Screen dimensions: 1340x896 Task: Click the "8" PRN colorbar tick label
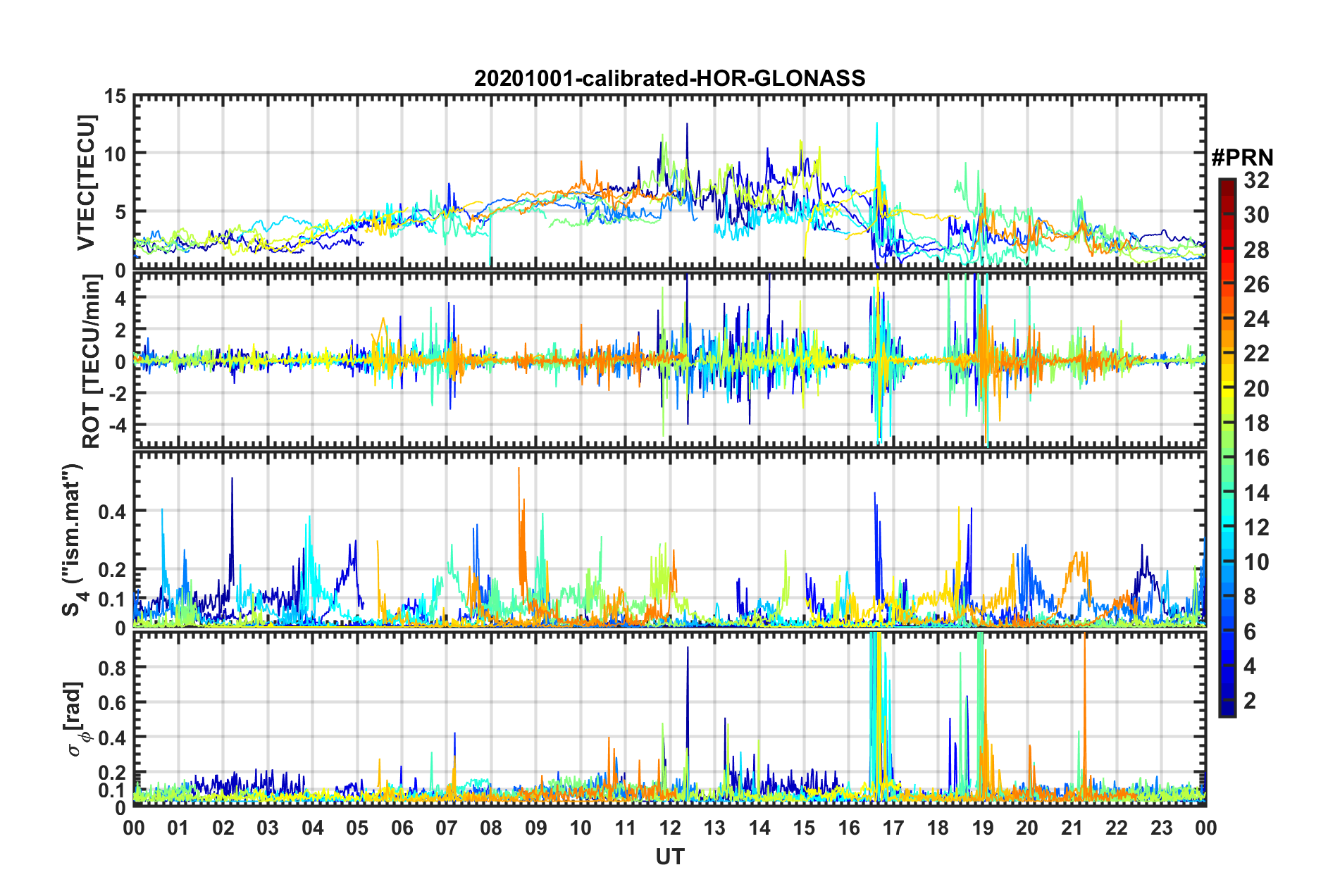[x=1250, y=597]
